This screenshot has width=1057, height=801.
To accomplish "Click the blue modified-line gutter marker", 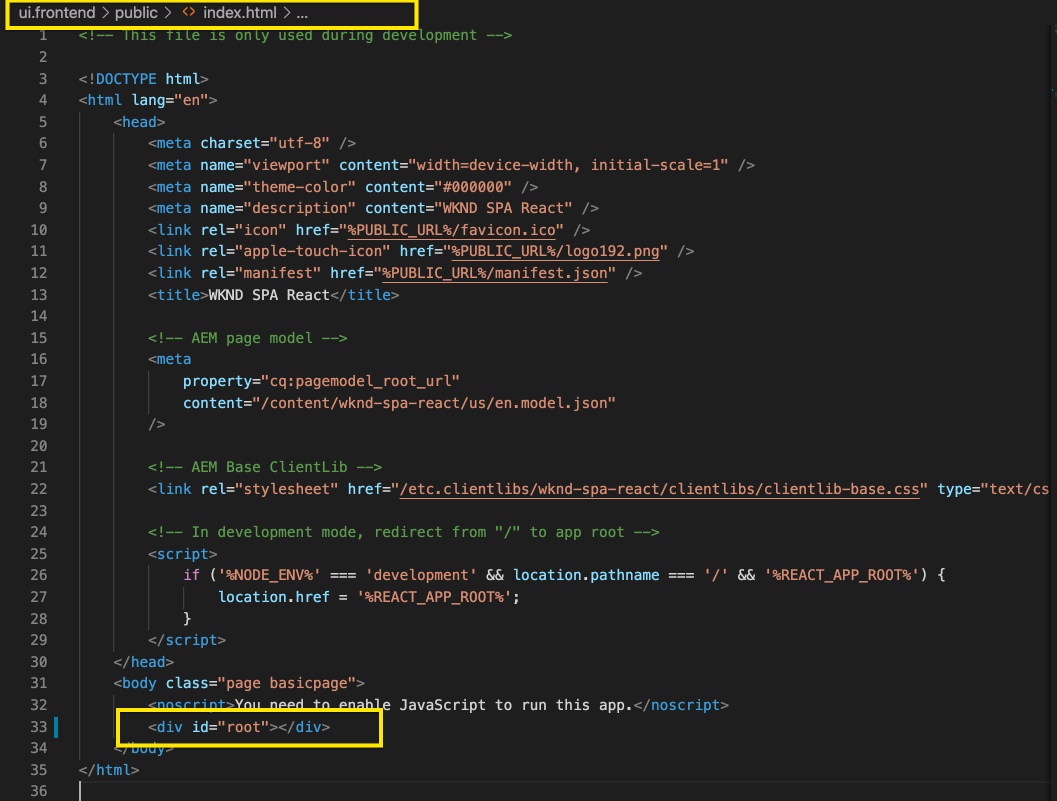I will [x=56, y=727].
